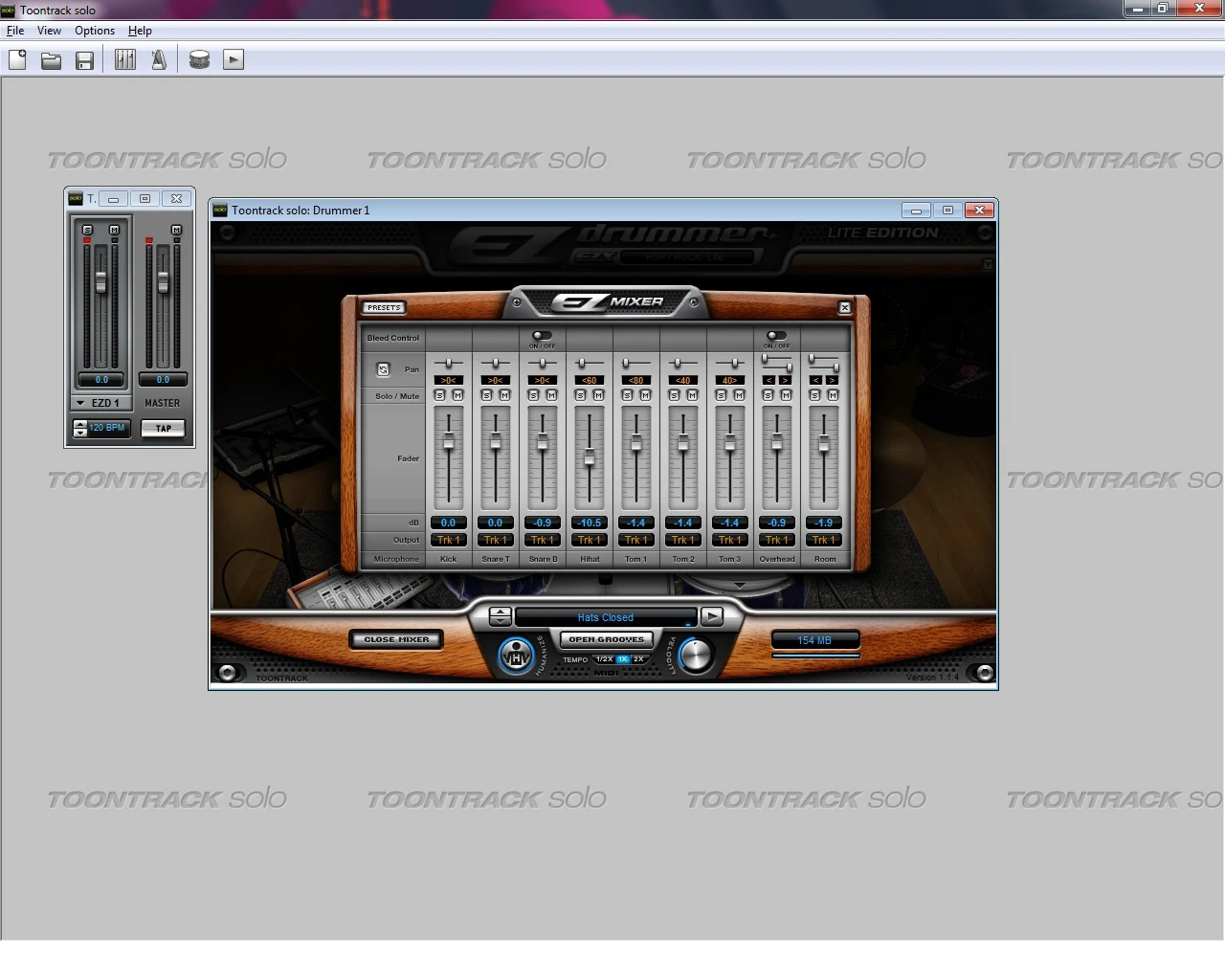Viewport: 1225px width, 980px height.
Task: Open the Options menu
Action: 95,31
